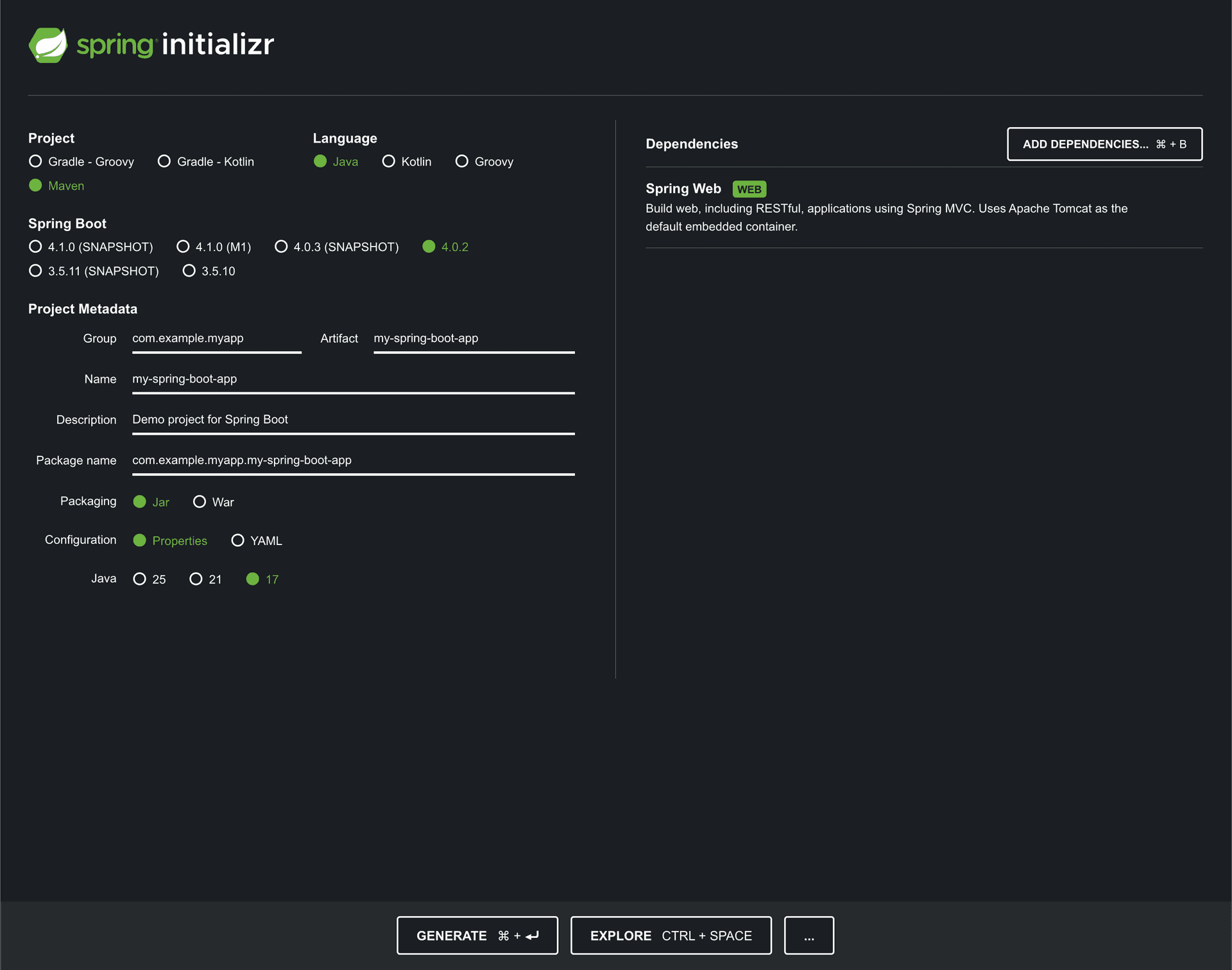Screen dimensions: 1232x970
Task: Click the Description input field
Action: point(353,419)
